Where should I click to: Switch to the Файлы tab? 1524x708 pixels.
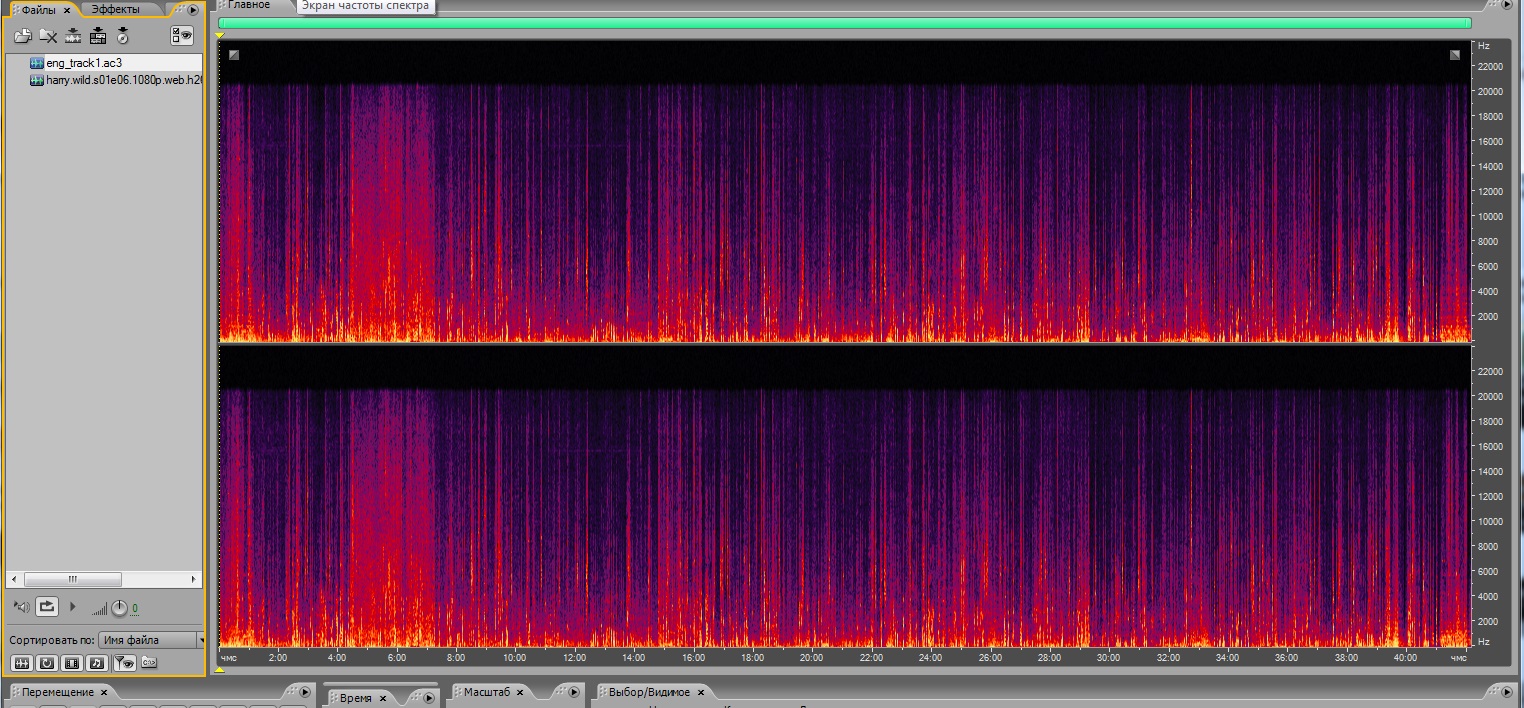[39, 9]
